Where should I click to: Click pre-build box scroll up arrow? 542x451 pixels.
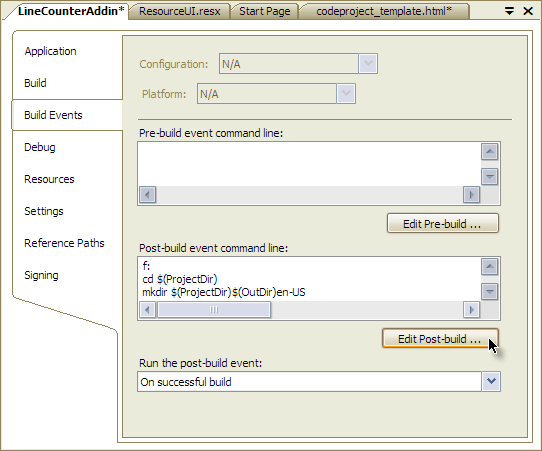[x=489, y=151]
